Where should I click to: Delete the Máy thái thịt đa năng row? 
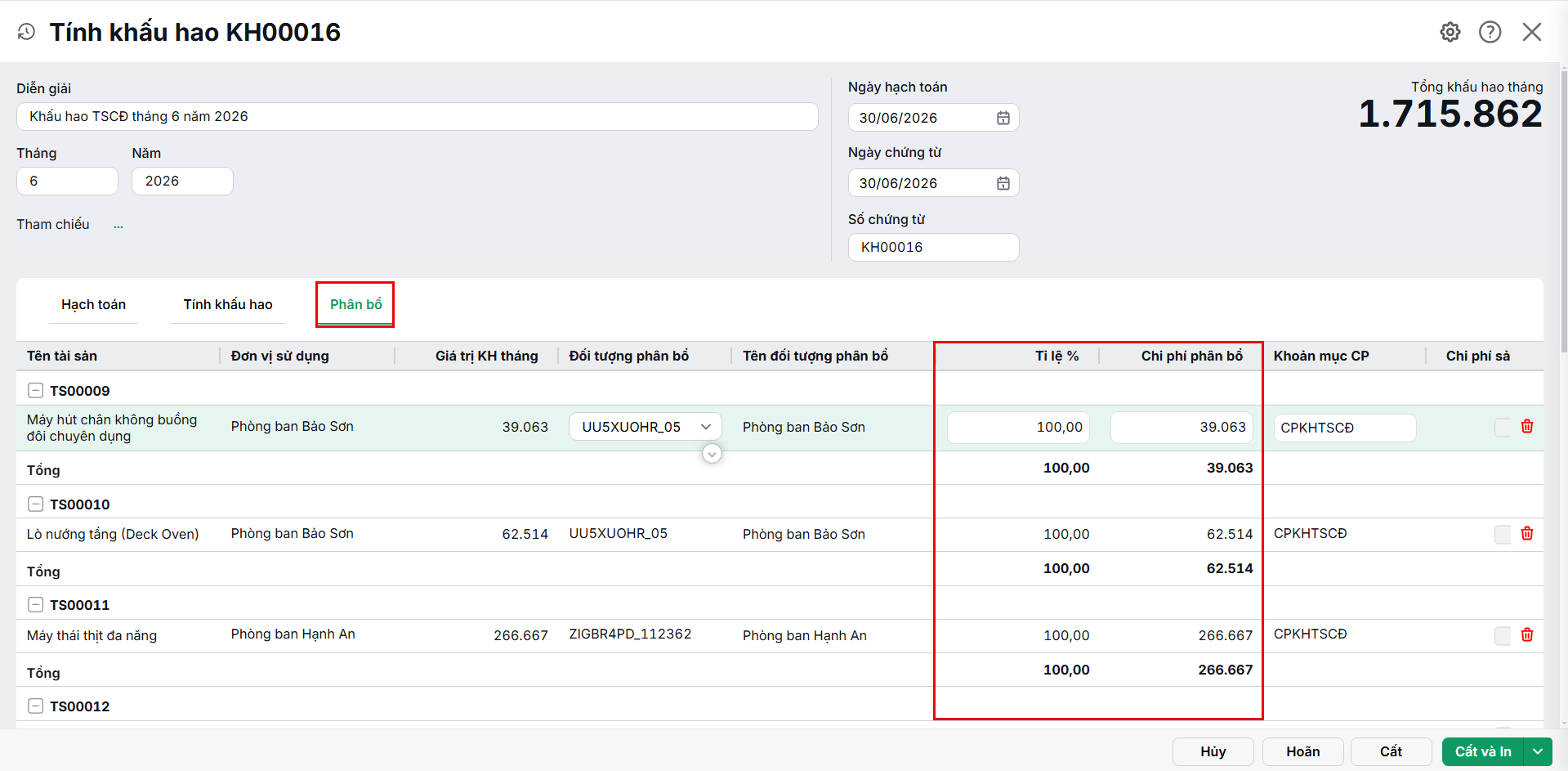pyautogui.click(x=1526, y=634)
